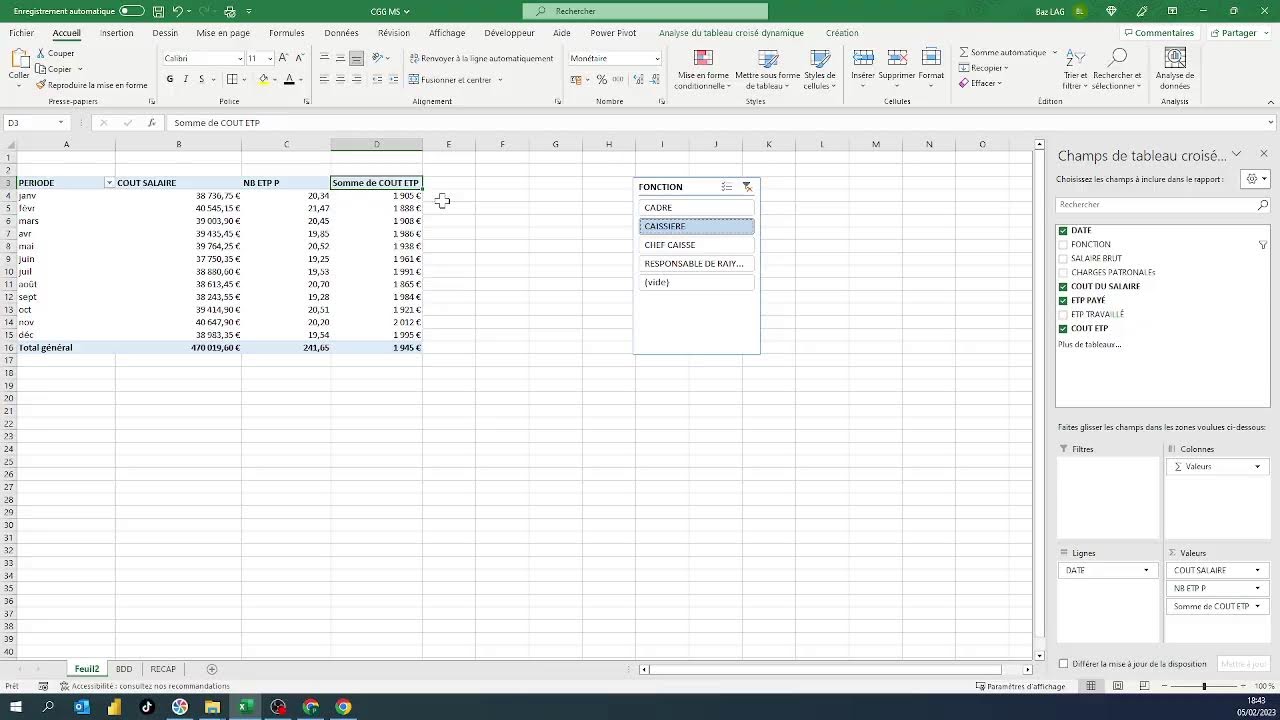The width and height of the screenshot is (1280, 720).
Task: Click the Coller paste icon
Action: pyautogui.click(x=18, y=59)
